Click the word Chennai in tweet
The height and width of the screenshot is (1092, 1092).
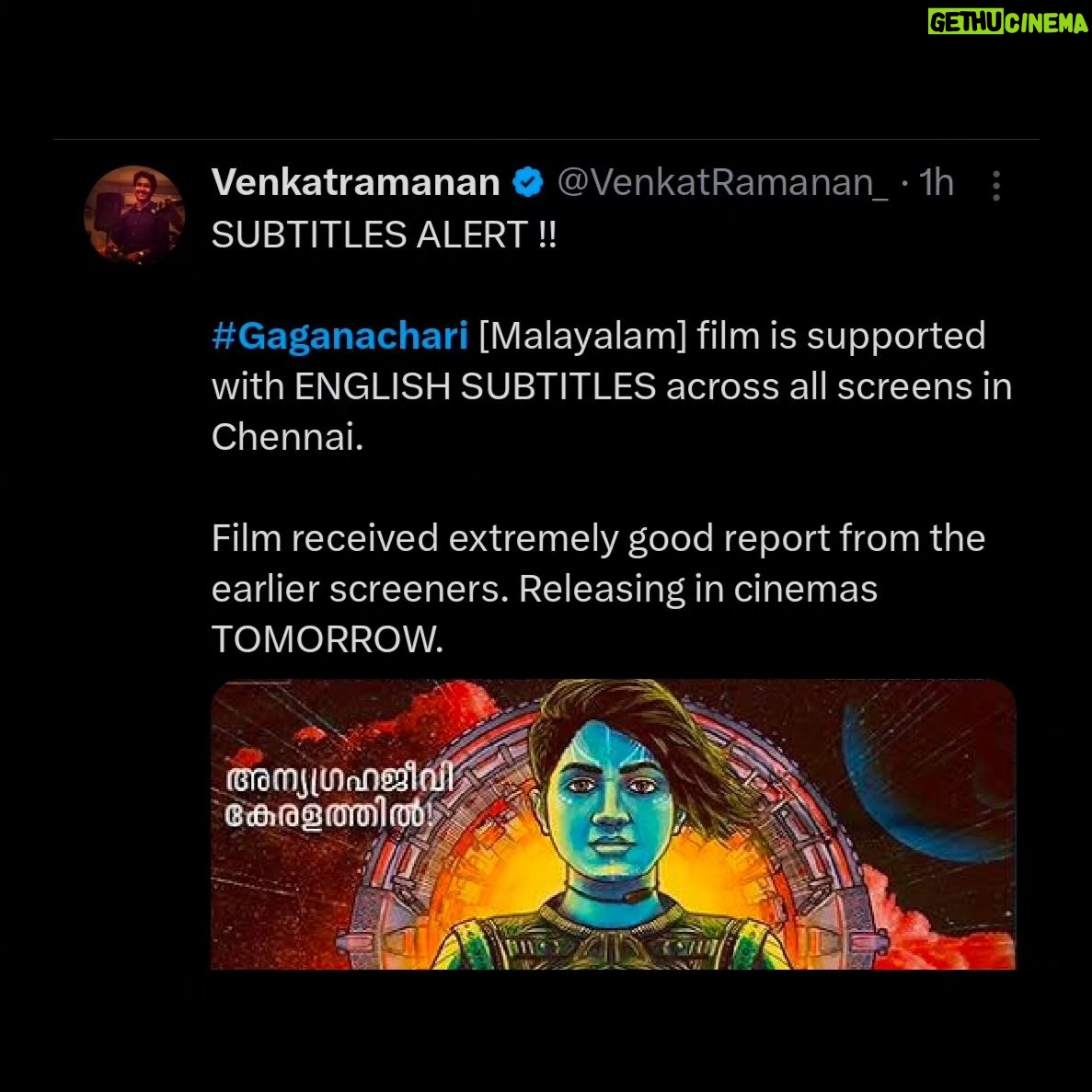pyautogui.click(x=287, y=437)
